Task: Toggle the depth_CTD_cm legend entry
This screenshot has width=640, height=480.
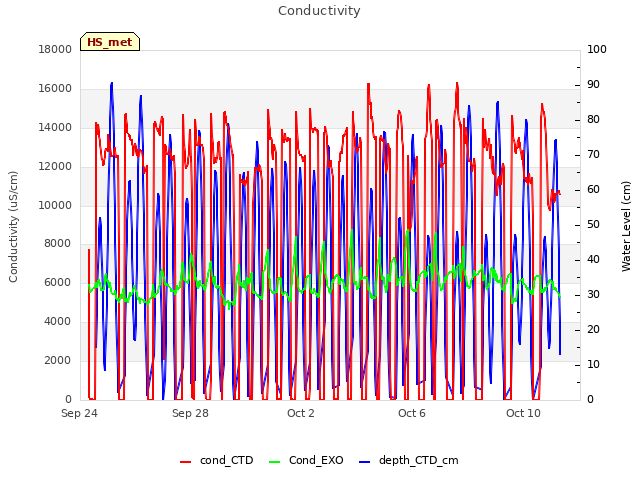Action: 409,460
